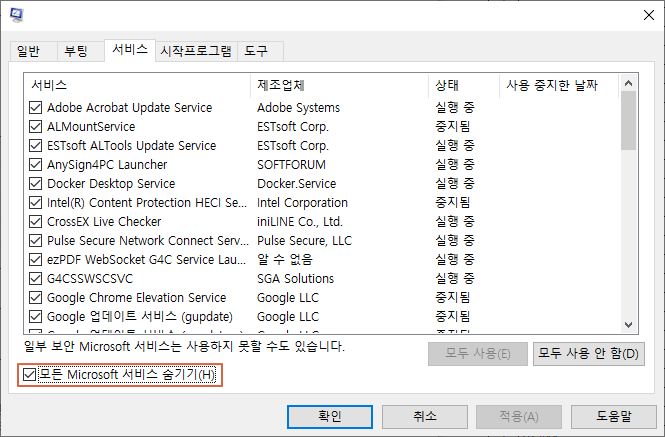
Task: Sort by the 서비스 column header
Action: click(x=137, y=85)
